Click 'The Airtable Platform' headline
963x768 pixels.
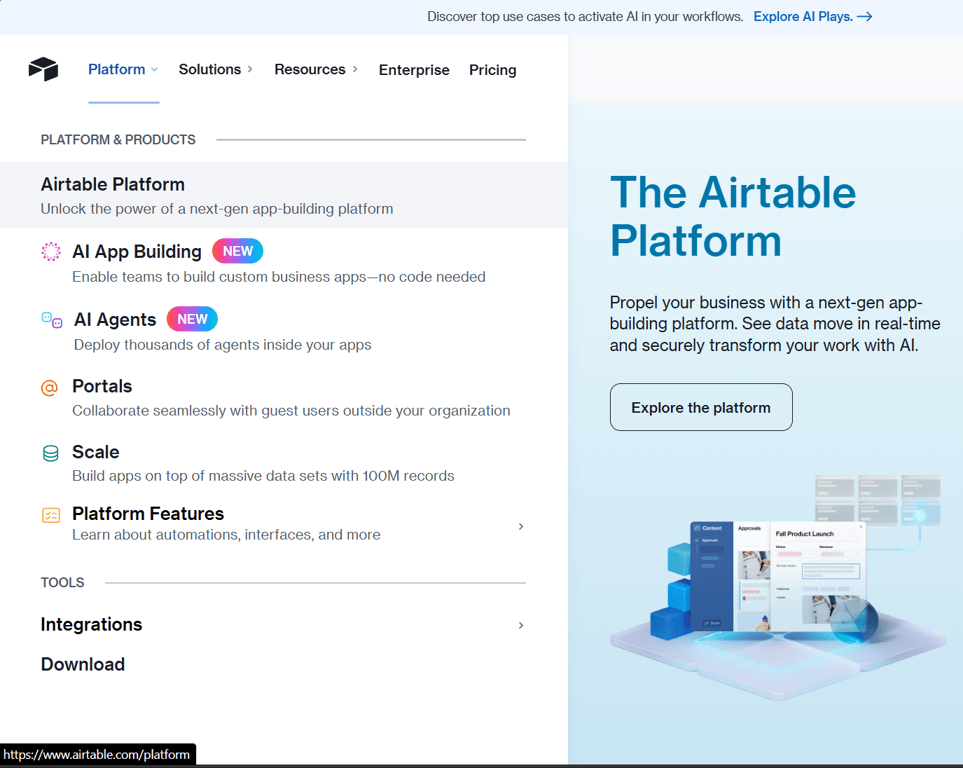(x=733, y=216)
